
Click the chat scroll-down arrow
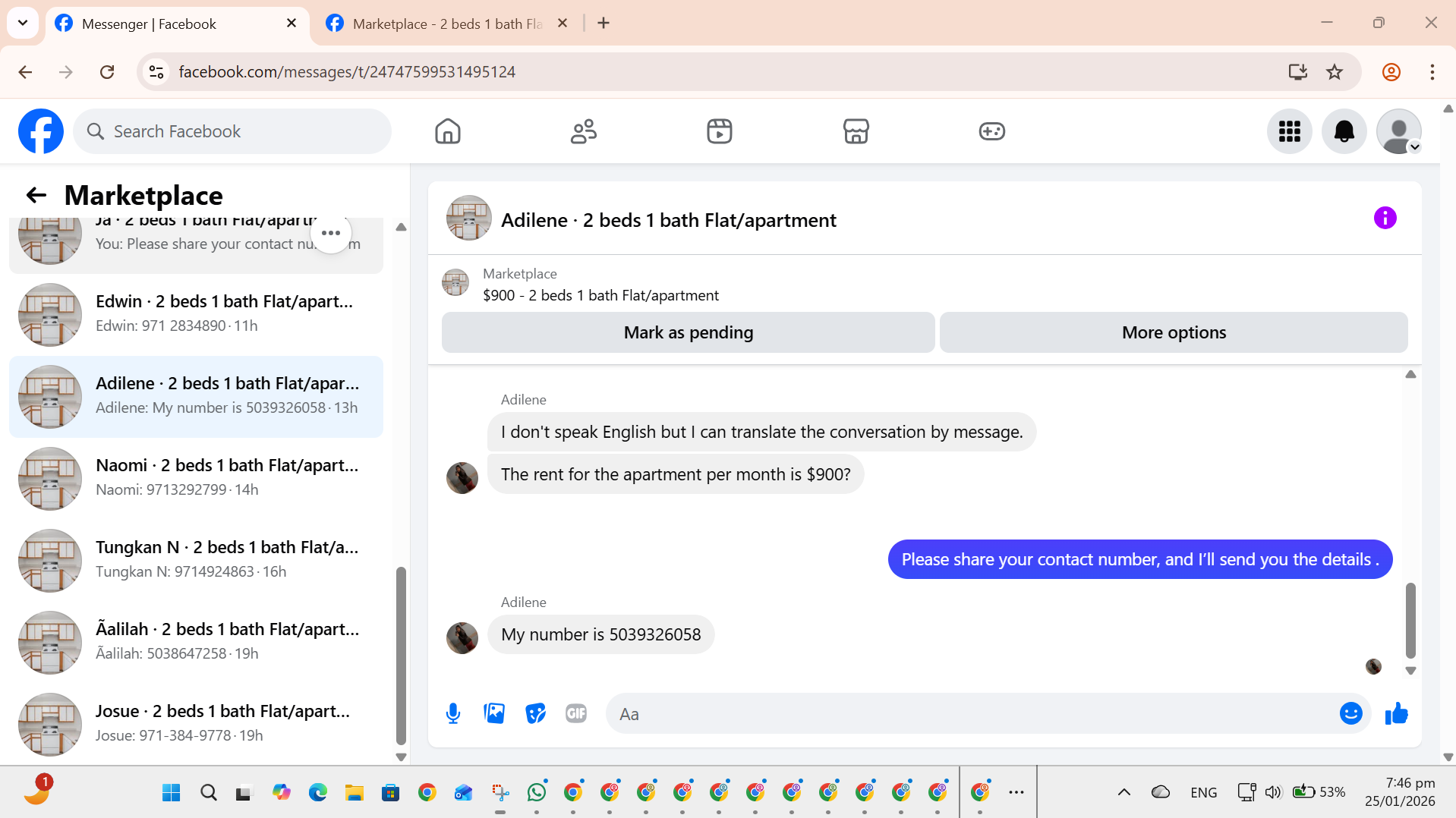coord(1410,671)
